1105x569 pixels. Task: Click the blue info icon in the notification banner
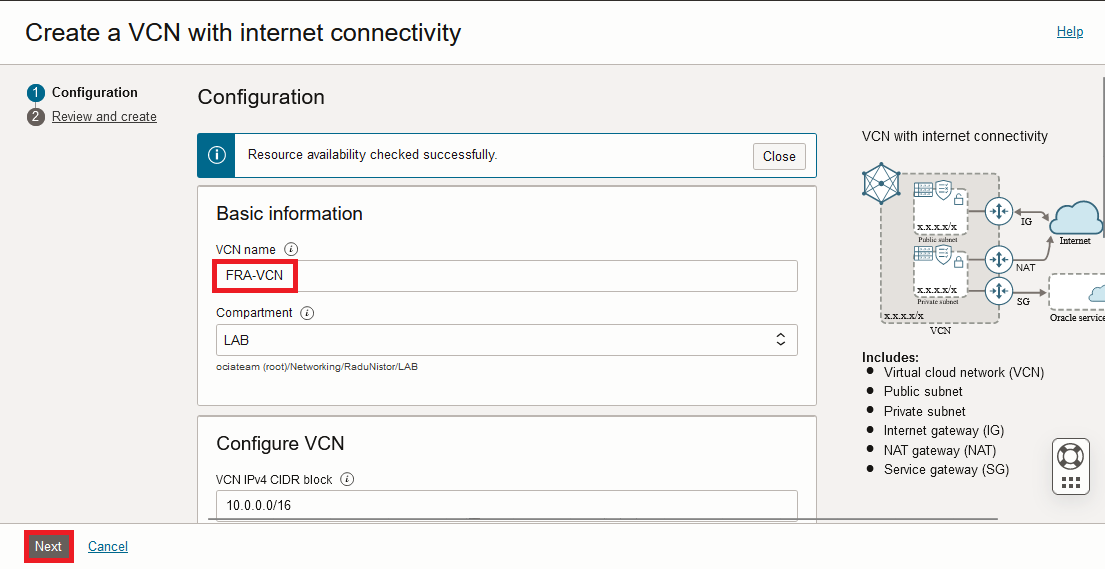(x=216, y=155)
